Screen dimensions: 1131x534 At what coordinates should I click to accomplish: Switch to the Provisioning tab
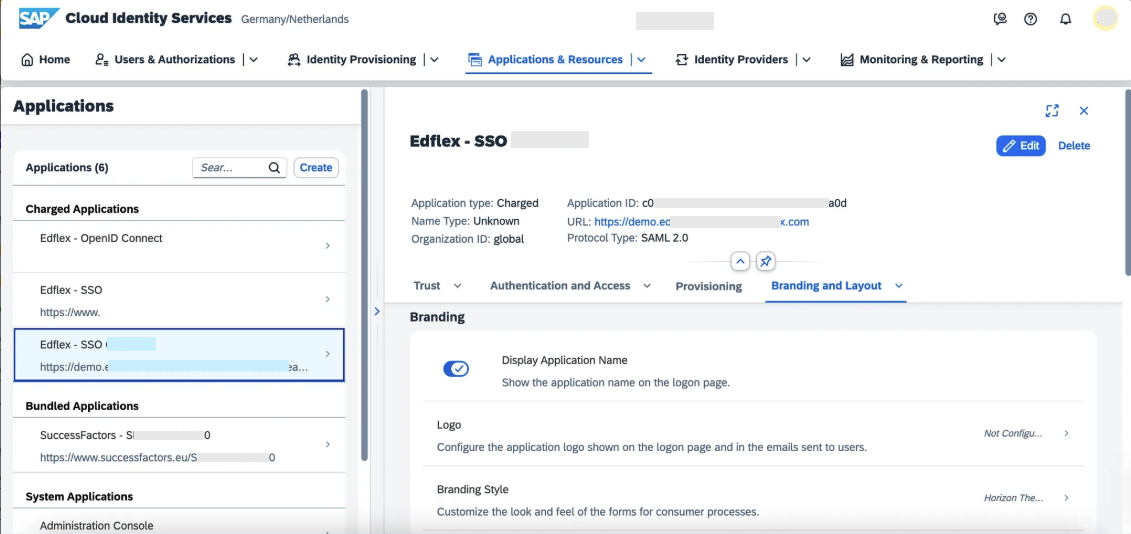(x=708, y=286)
